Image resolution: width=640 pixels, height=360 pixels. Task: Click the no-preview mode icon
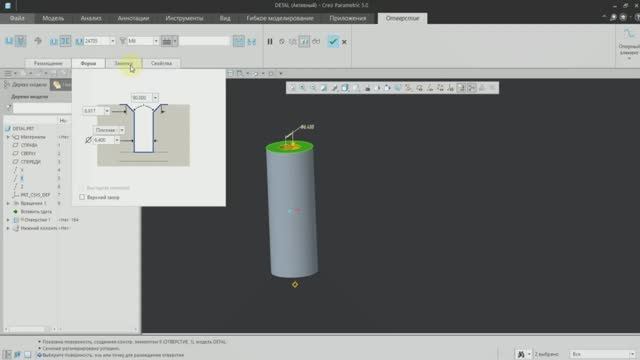[x=282, y=42]
